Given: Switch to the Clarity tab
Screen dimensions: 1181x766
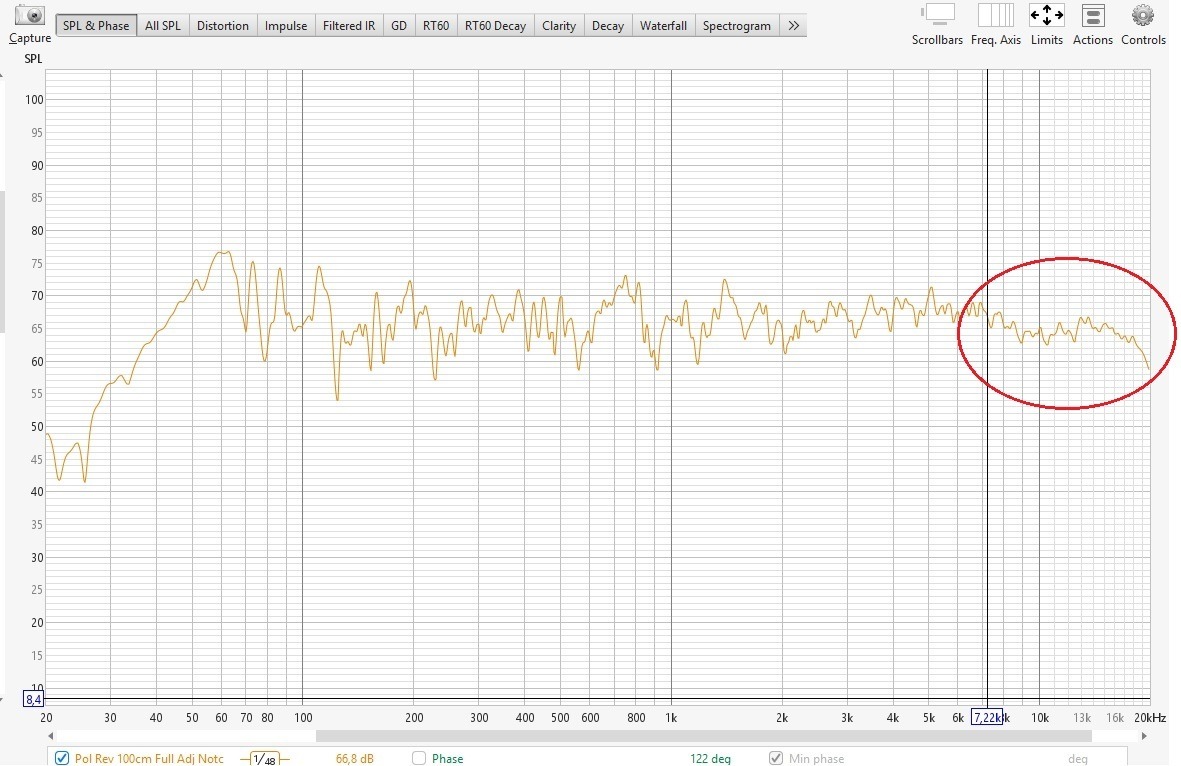Looking at the screenshot, I should 559,26.
